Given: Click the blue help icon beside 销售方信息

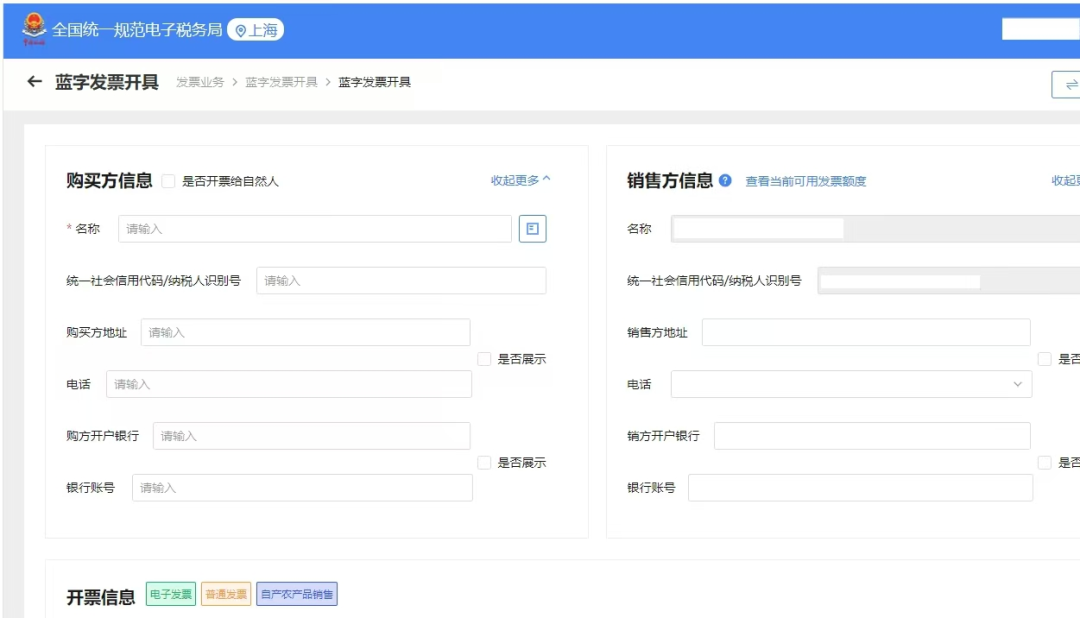Looking at the screenshot, I should coord(725,181).
